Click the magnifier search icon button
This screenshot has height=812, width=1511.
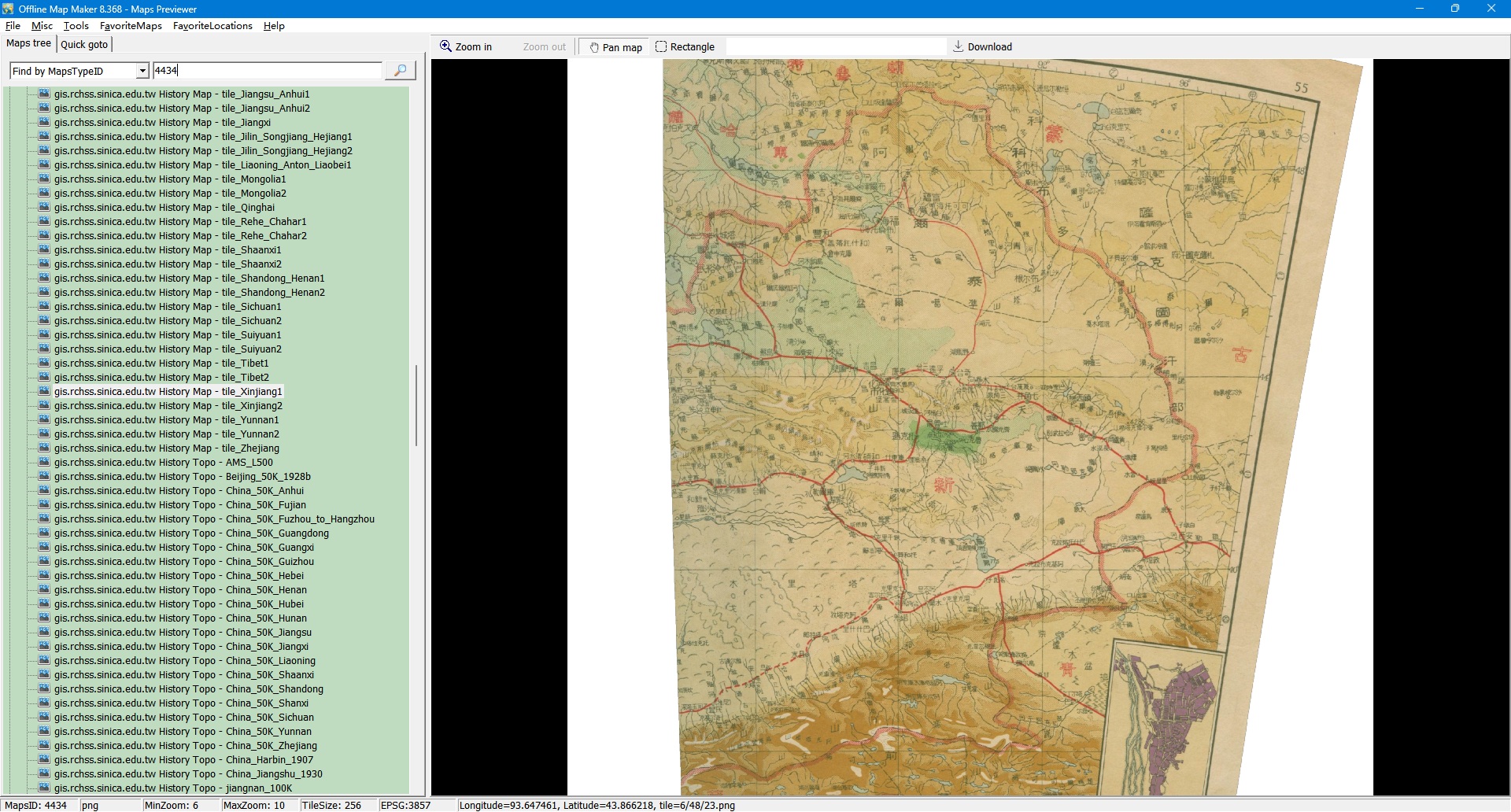tap(400, 71)
